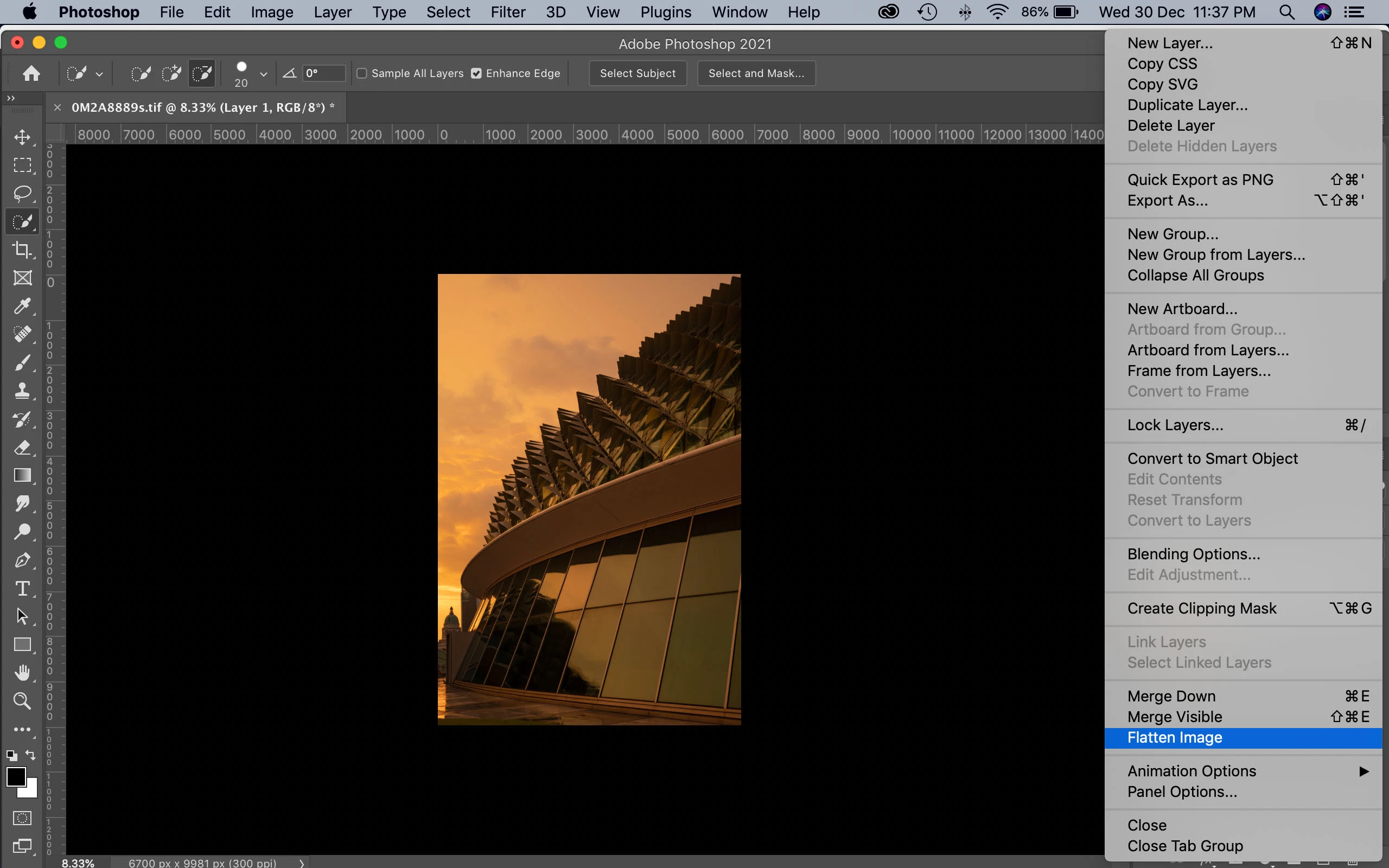Open the Filter menu
Screen dimensions: 1389x868
(x=507, y=12)
